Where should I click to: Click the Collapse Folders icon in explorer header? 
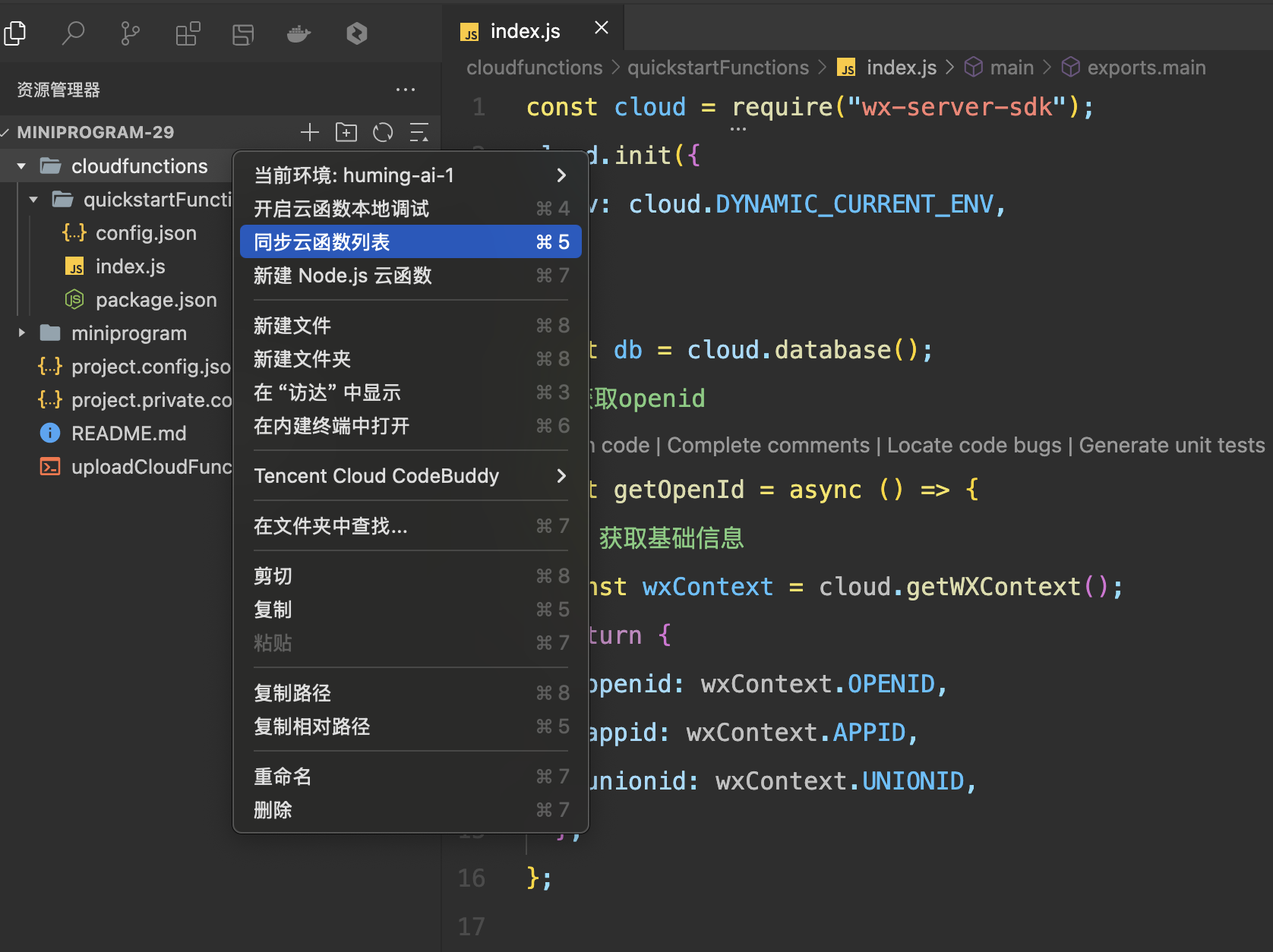pyautogui.click(x=419, y=132)
